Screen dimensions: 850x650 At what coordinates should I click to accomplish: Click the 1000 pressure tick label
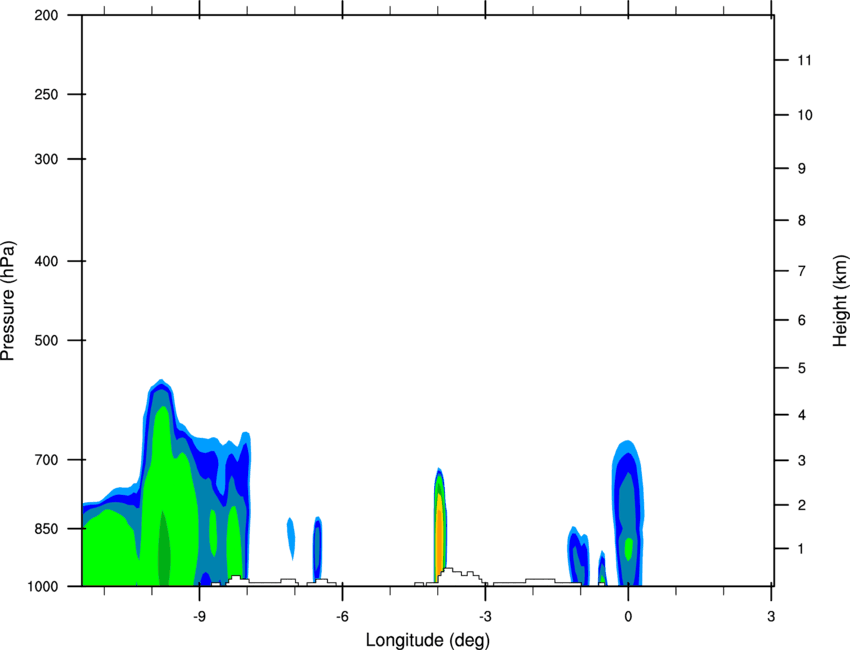tap(43, 586)
